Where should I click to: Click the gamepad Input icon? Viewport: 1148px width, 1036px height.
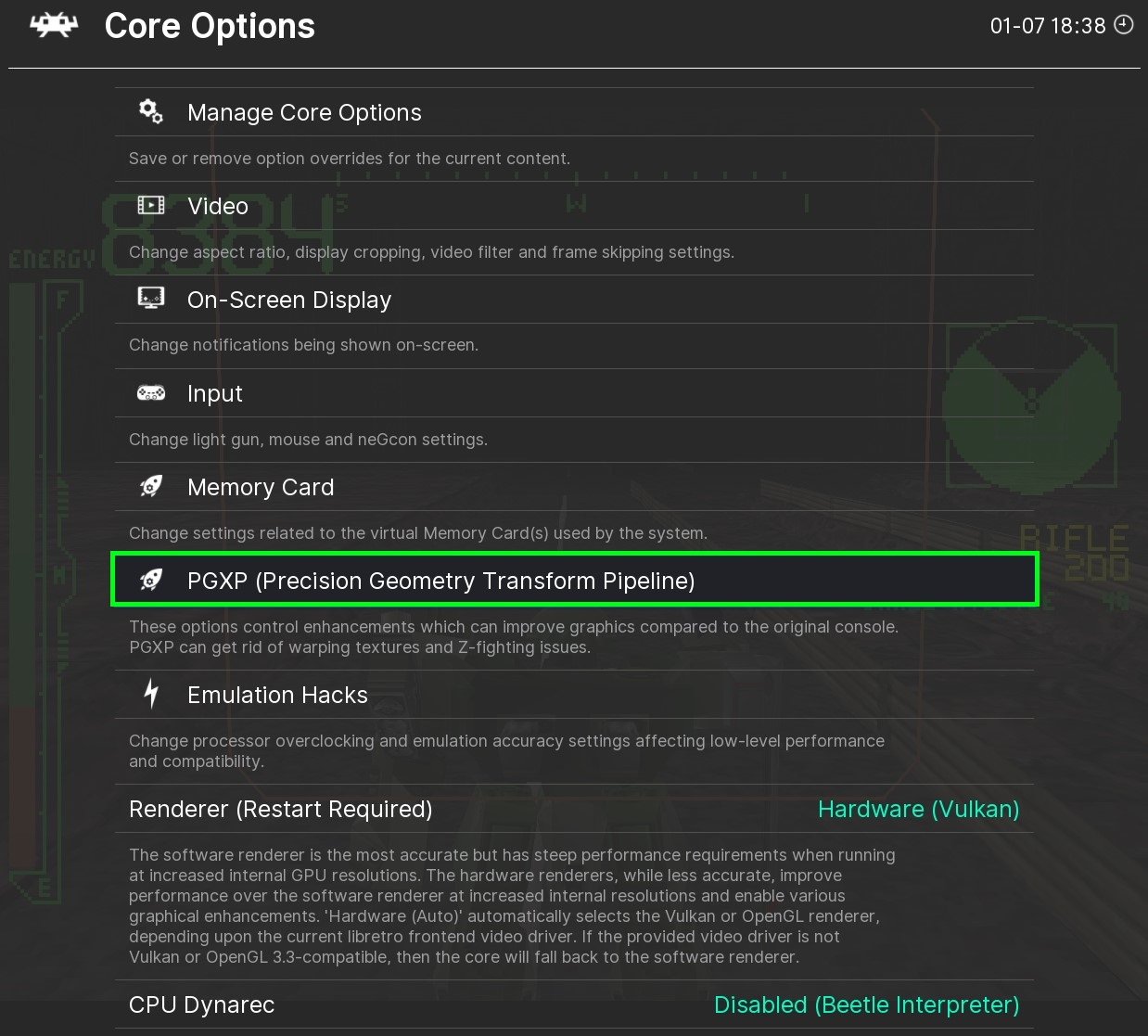(150, 393)
